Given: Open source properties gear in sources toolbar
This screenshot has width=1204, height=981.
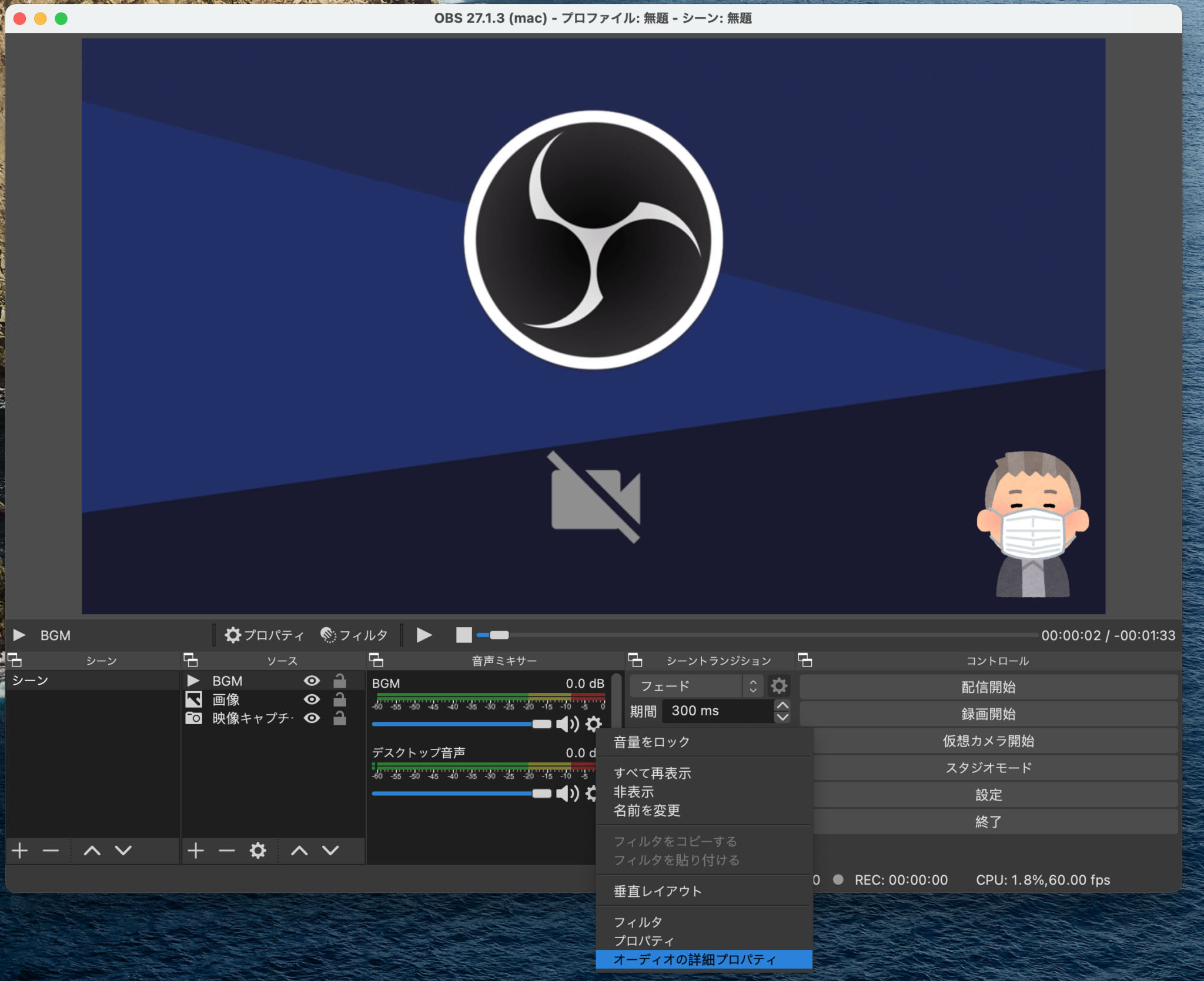Looking at the screenshot, I should (257, 851).
